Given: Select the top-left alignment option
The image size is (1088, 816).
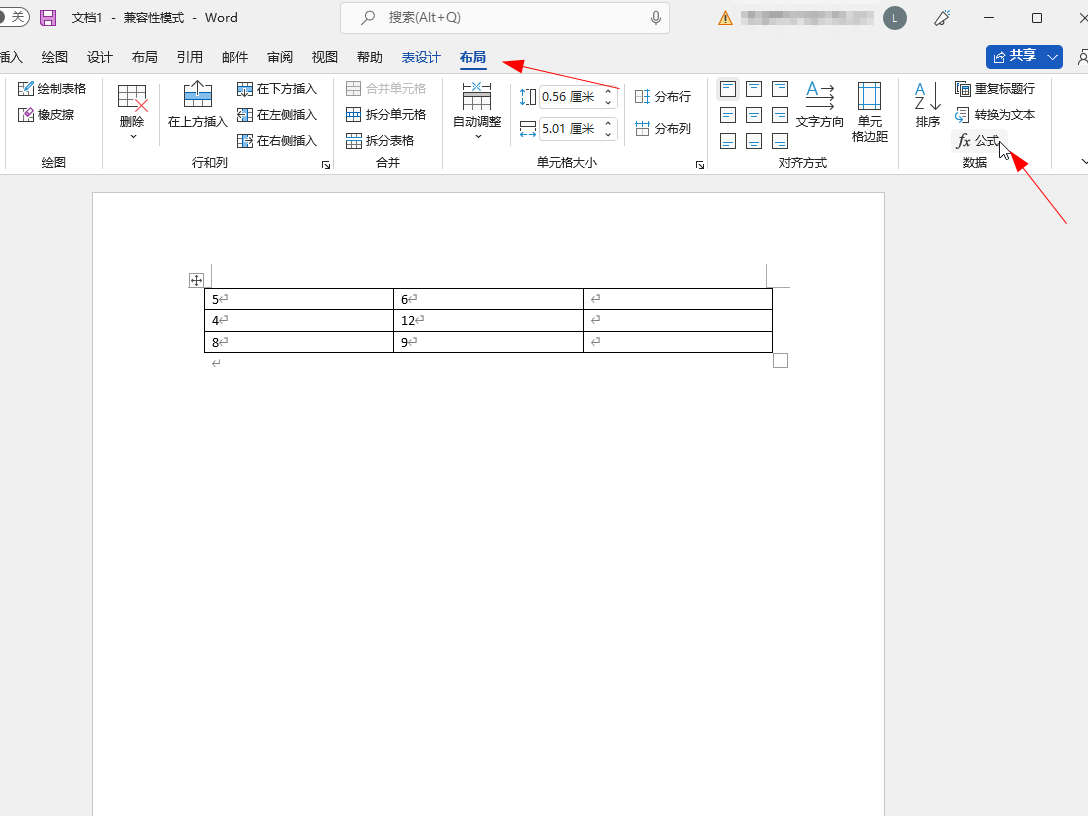Looking at the screenshot, I should (x=728, y=89).
